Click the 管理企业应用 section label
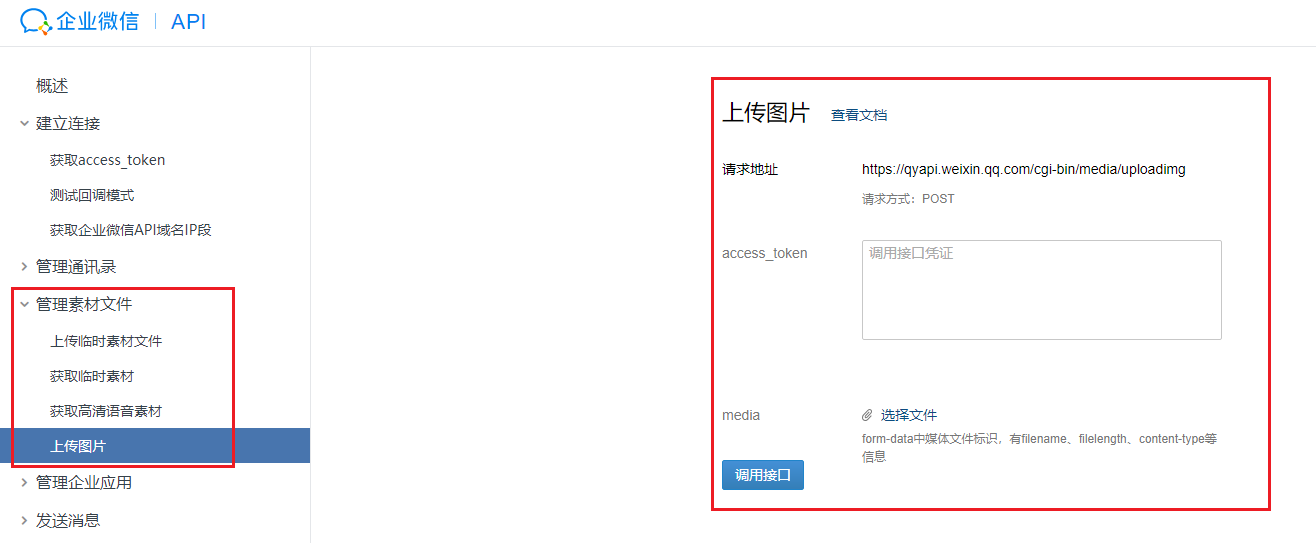The height and width of the screenshot is (543, 1316). pos(84,482)
